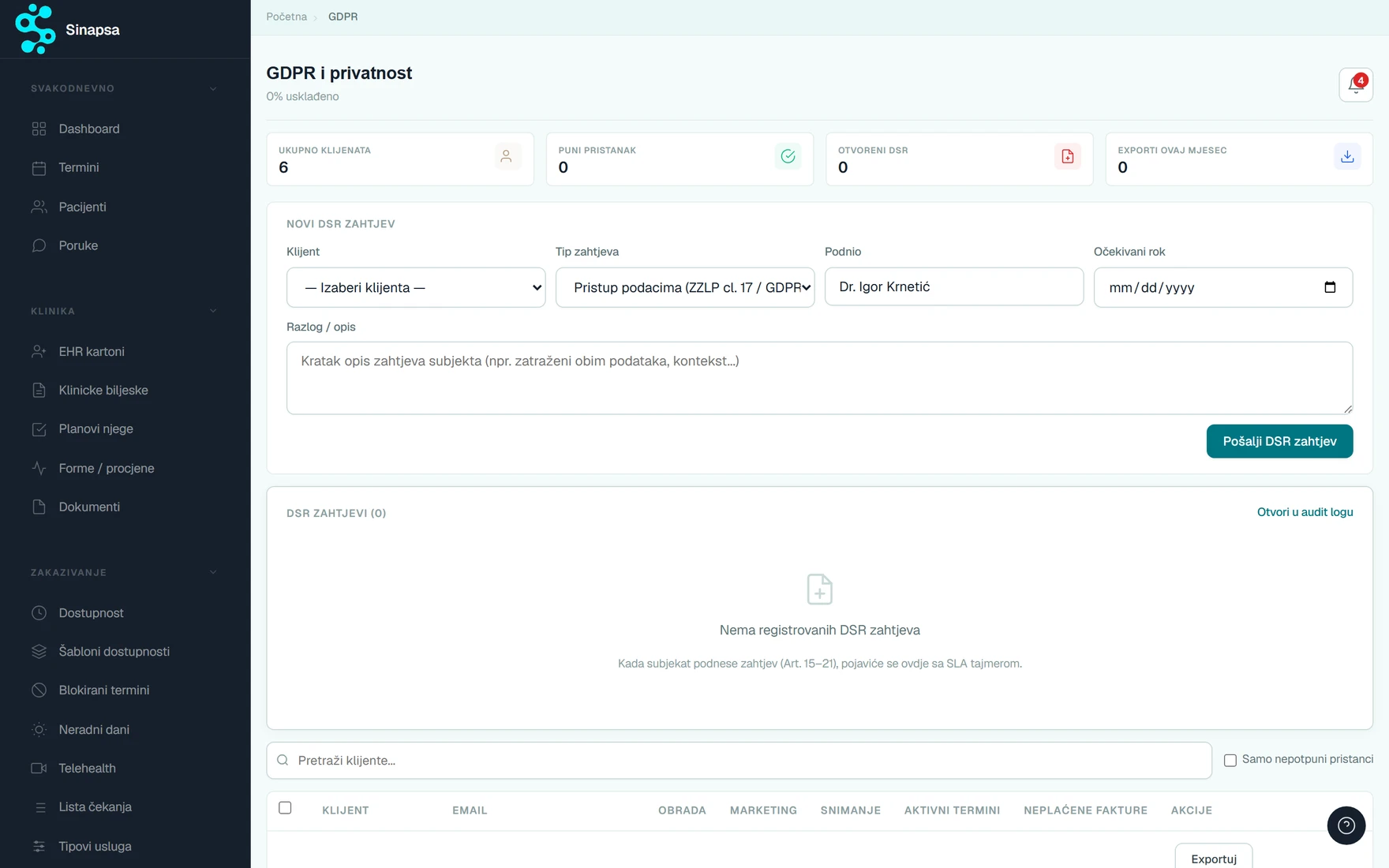Click the Sinapsa logo icon

click(36, 29)
